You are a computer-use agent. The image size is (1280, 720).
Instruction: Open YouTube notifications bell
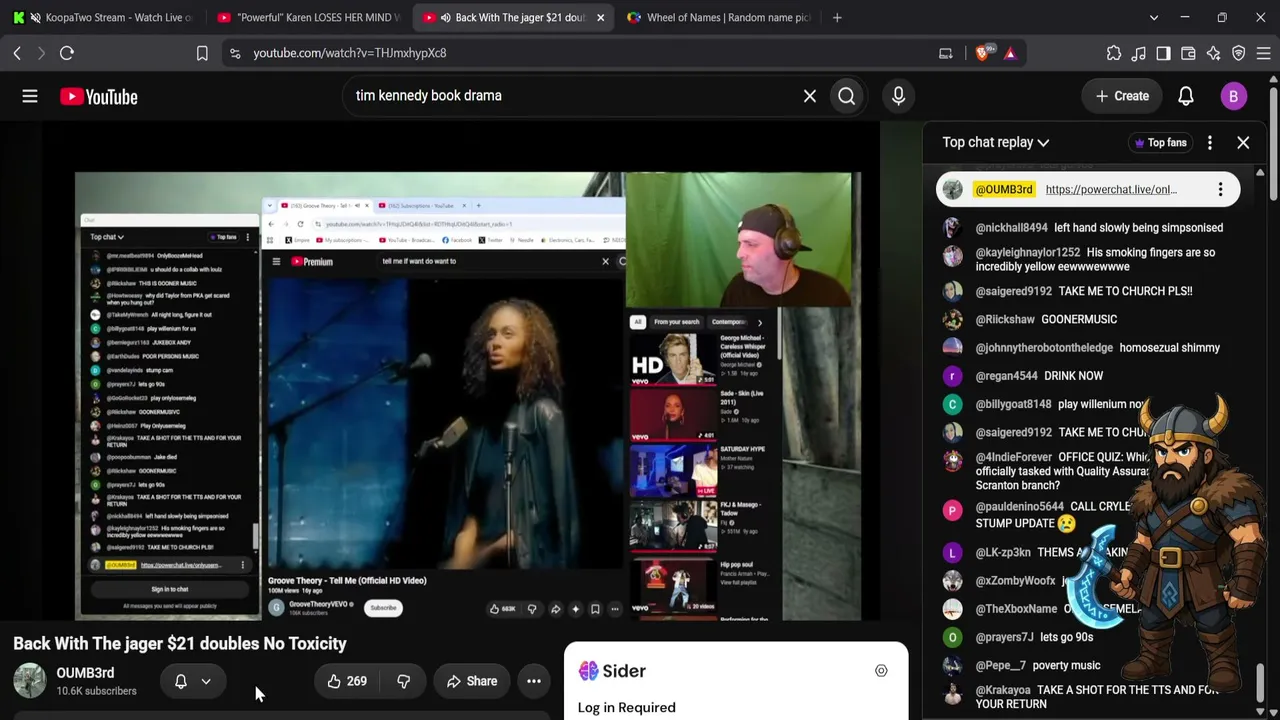click(x=1185, y=96)
